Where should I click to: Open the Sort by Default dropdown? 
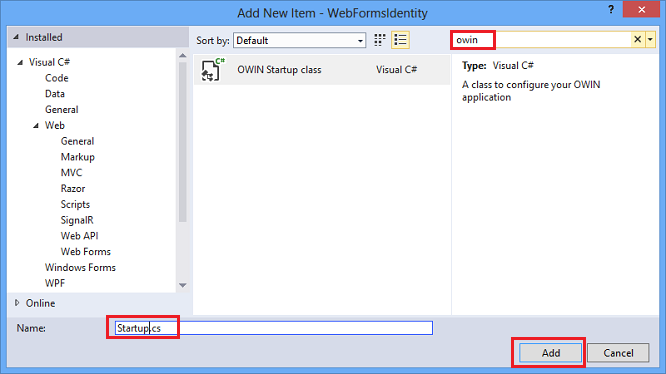pyautogui.click(x=299, y=40)
